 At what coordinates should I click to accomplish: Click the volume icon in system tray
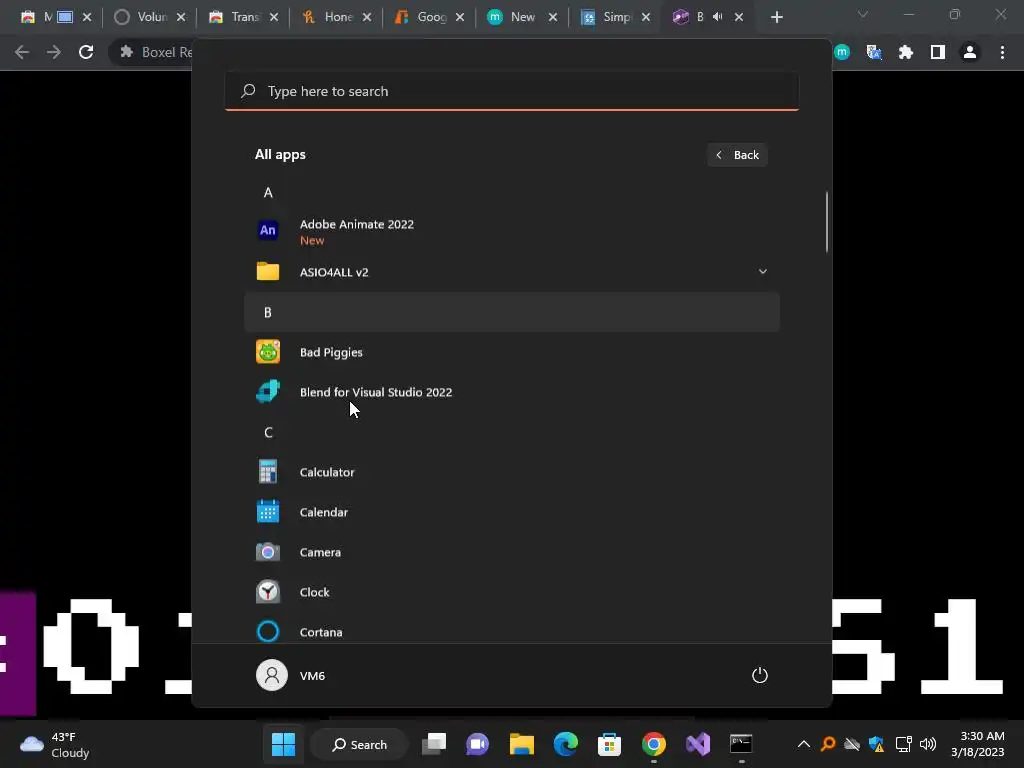click(x=927, y=744)
